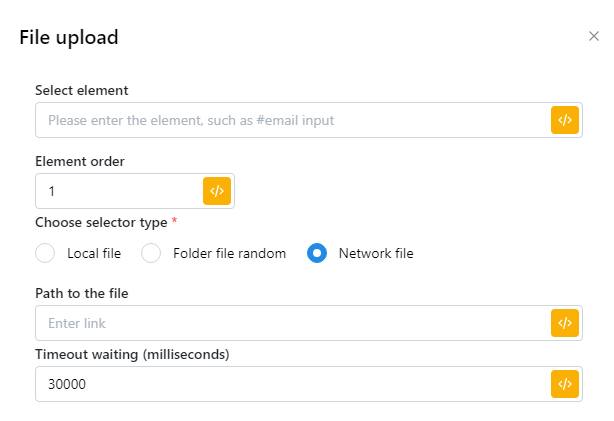Focus the Select element input field
Screen dimensions: 614x421
pos(292,120)
